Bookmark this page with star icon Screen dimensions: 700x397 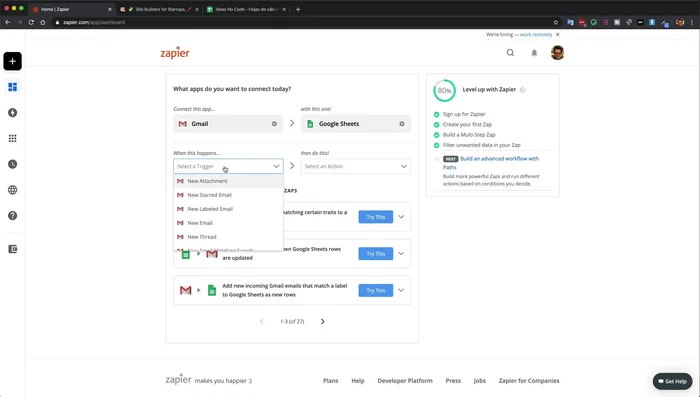pyautogui.click(x=556, y=22)
